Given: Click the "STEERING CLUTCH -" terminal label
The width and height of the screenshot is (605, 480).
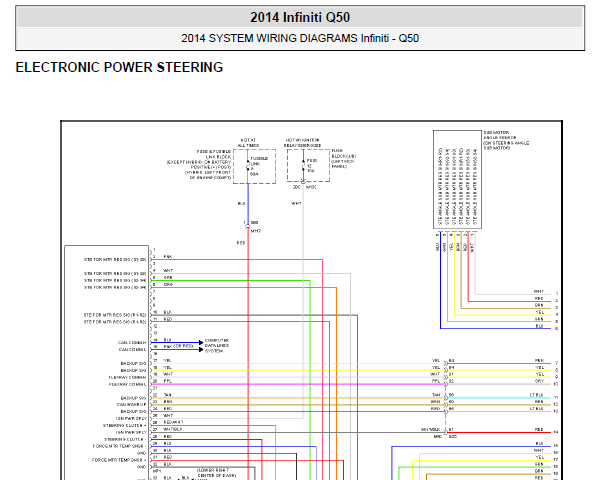Looking at the screenshot, I should (x=125, y=439).
